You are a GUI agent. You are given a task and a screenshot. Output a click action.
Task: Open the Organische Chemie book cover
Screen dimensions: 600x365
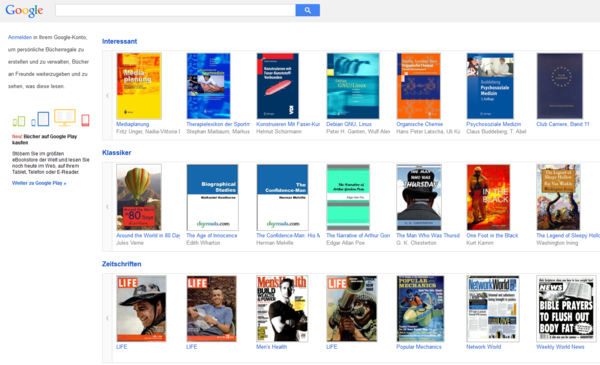click(419, 86)
